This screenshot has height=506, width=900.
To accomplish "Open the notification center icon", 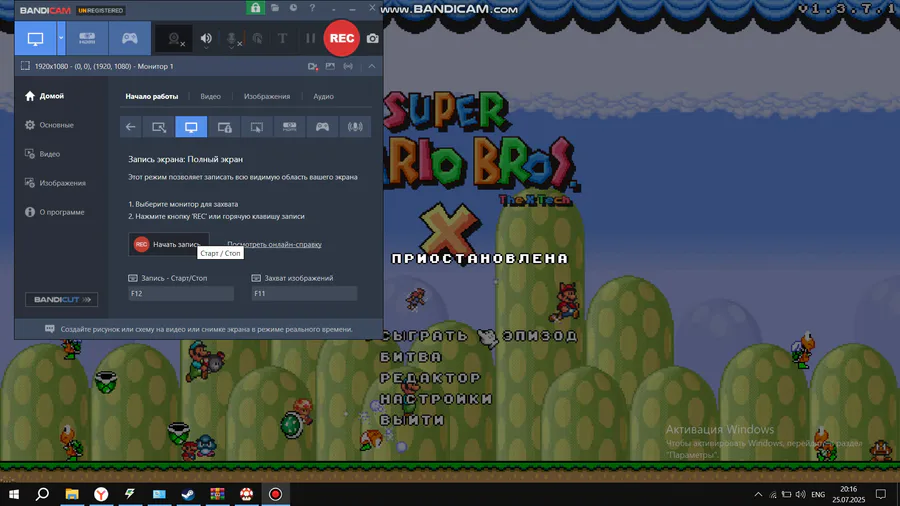I will click(x=881, y=494).
